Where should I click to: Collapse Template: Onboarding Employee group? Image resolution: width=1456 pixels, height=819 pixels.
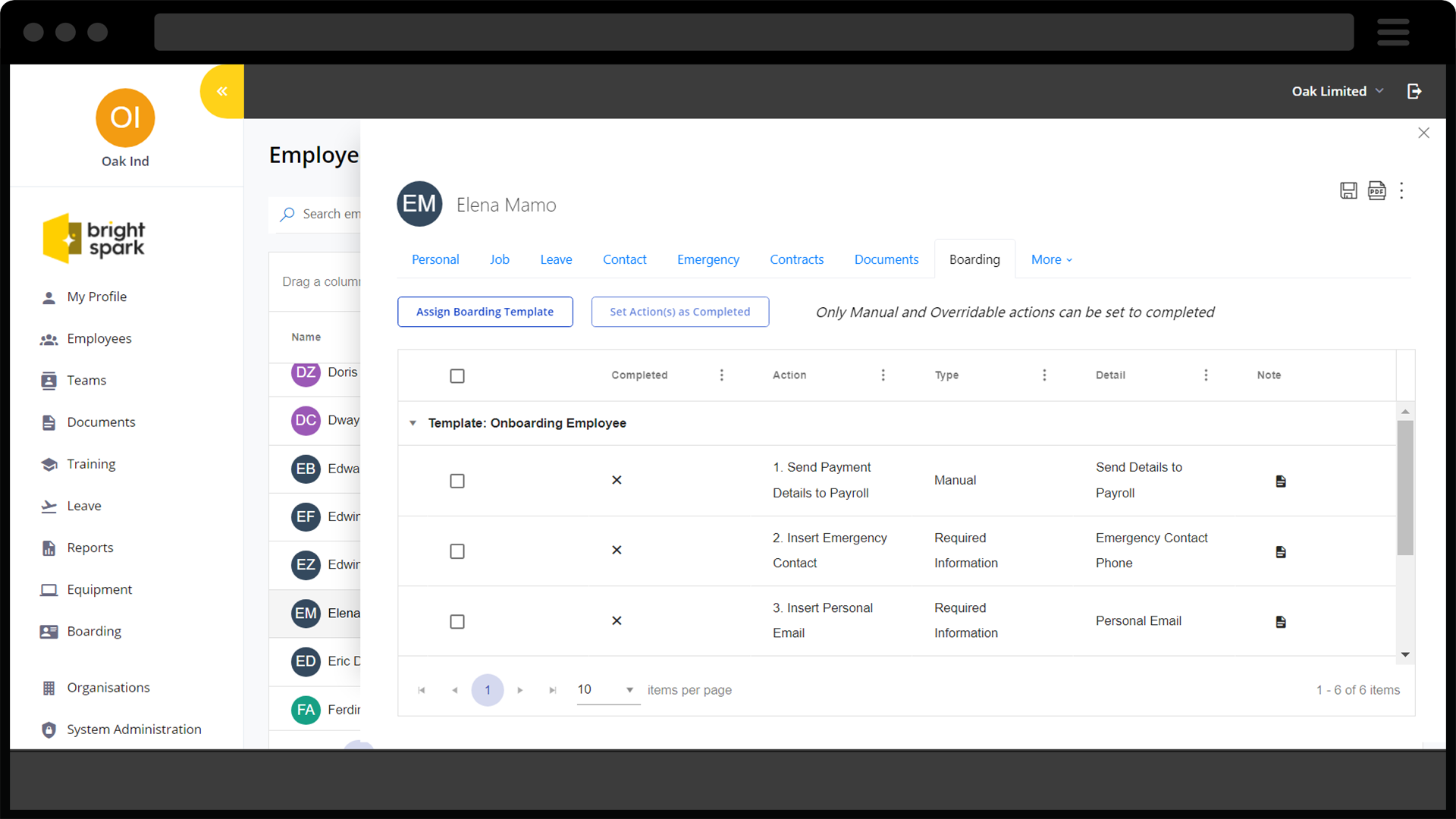point(413,423)
